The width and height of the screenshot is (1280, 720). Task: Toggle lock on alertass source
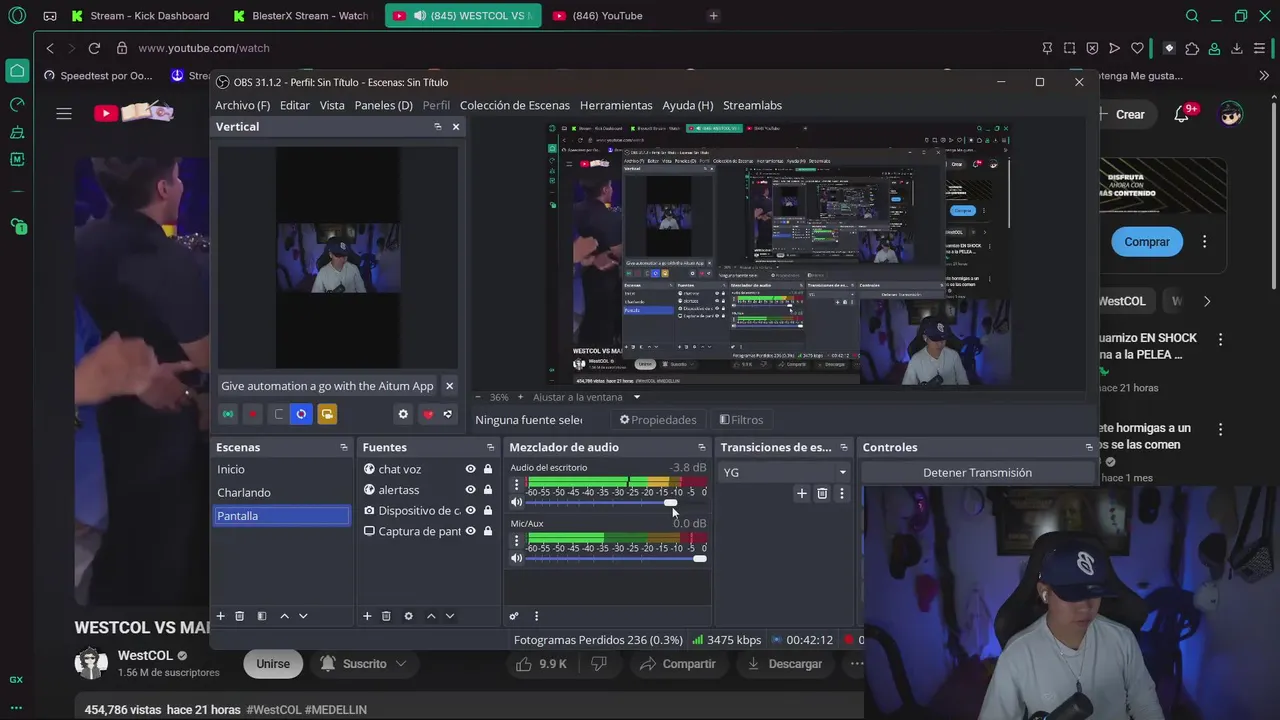coord(488,490)
